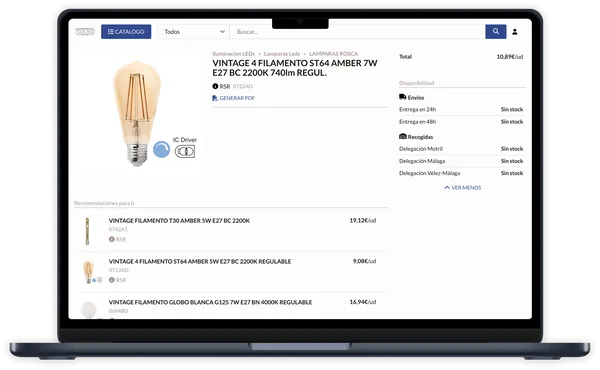Open T30 tubular bulb thumbnail
The width and height of the screenshot is (600, 370).
87,231
